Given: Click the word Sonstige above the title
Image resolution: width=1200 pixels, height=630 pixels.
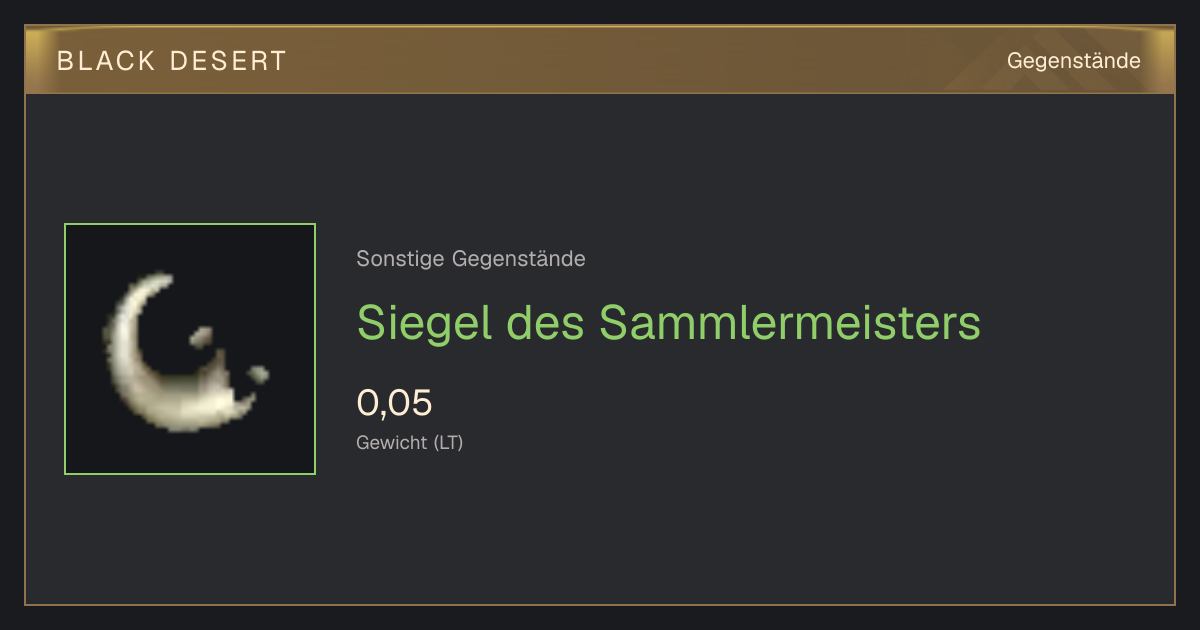Looking at the screenshot, I should [x=401, y=259].
